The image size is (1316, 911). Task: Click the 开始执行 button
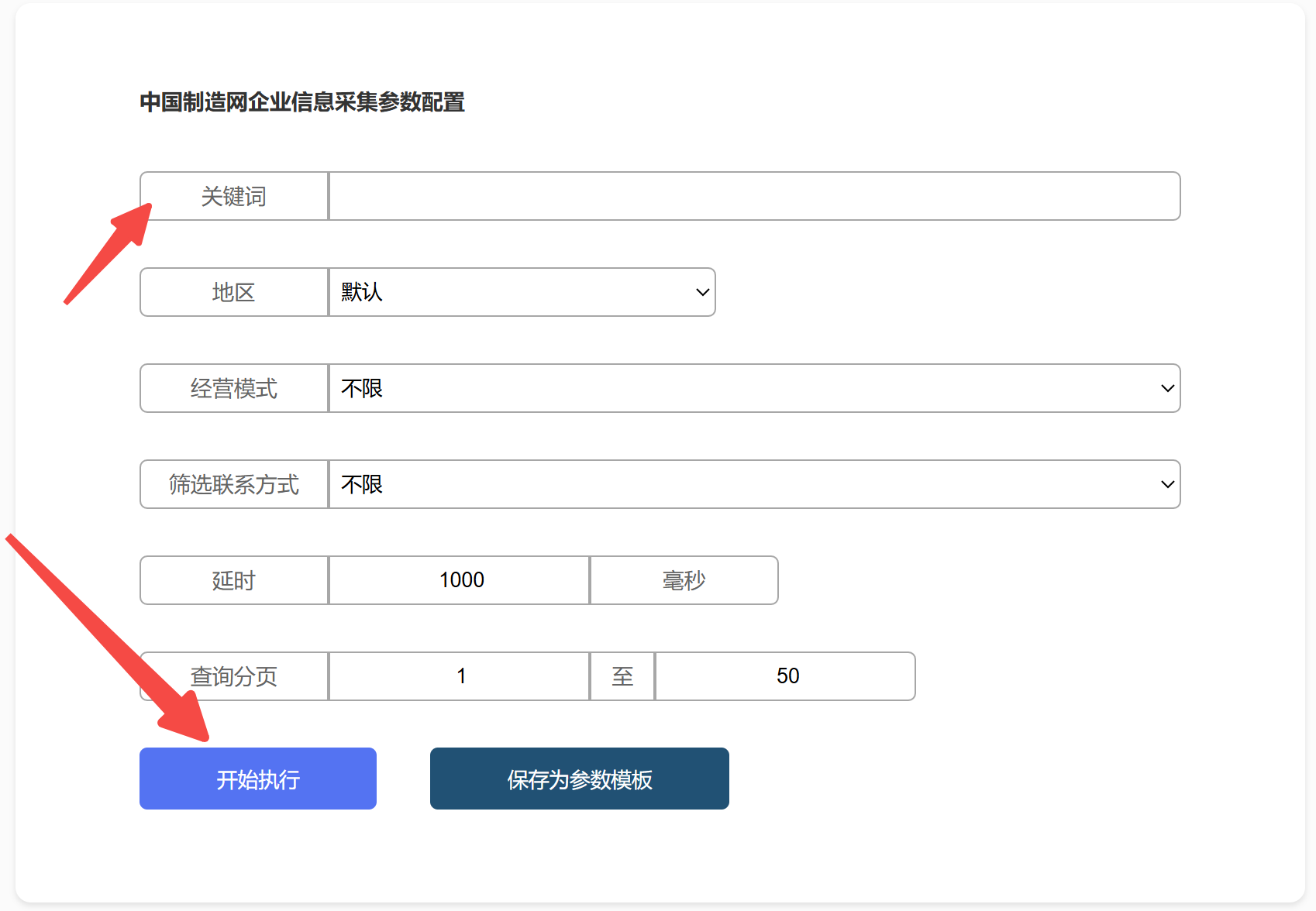258,779
